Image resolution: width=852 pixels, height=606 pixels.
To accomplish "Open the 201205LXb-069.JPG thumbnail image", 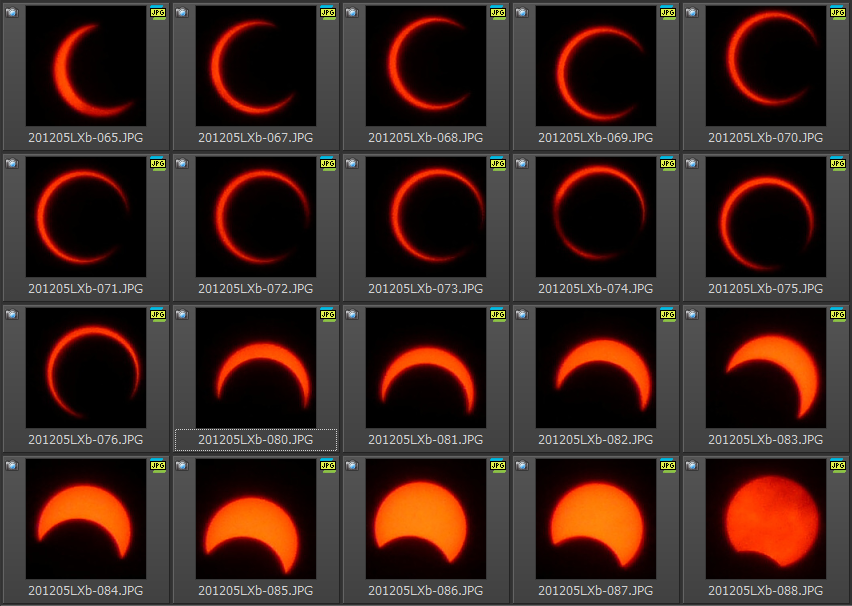I will coord(596,66).
